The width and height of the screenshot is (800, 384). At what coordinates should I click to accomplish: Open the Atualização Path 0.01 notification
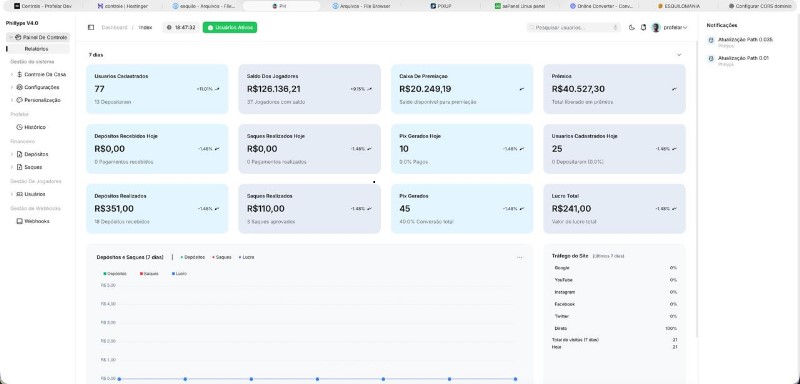[738, 61]
